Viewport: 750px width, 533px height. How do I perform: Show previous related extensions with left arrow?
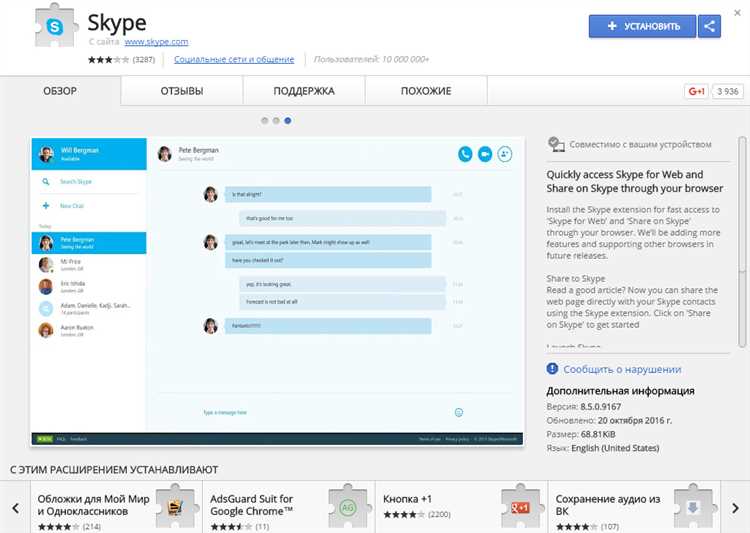tap(15, 508)
